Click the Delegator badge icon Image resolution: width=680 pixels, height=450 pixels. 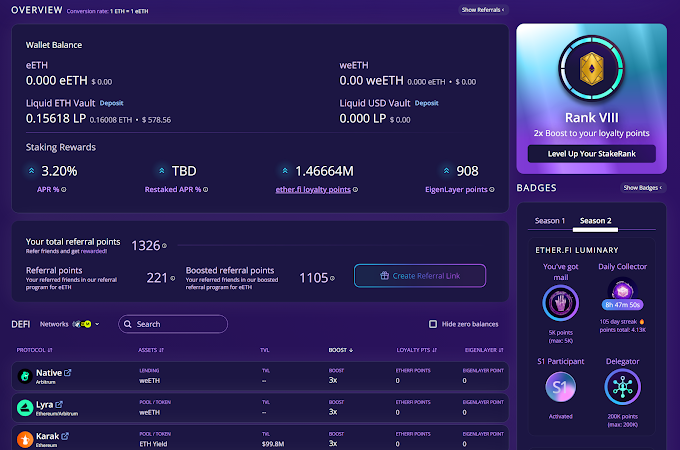[x=622, y=387]
